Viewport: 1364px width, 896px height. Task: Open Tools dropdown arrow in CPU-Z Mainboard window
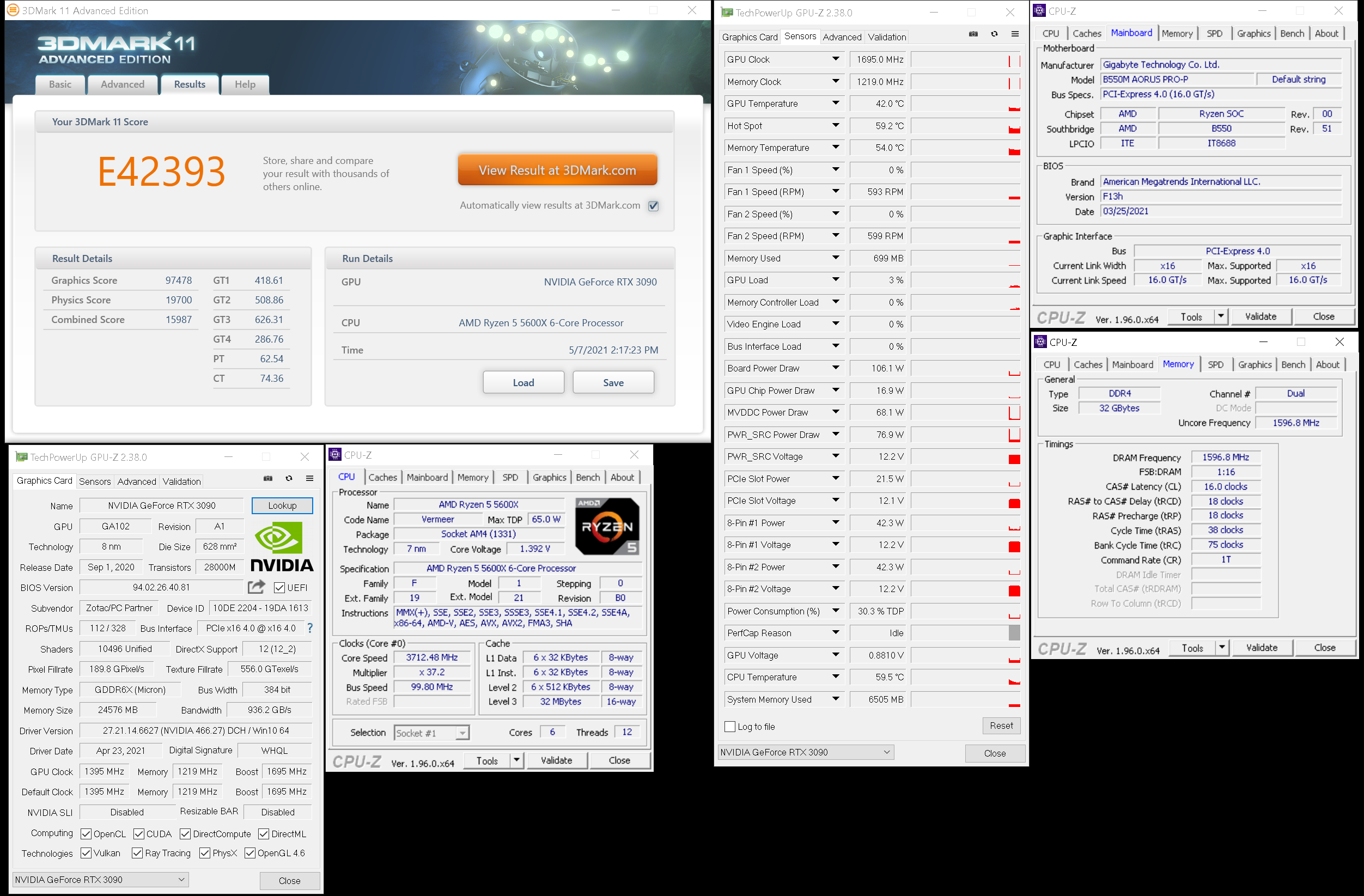click(x=1221, y=316)
